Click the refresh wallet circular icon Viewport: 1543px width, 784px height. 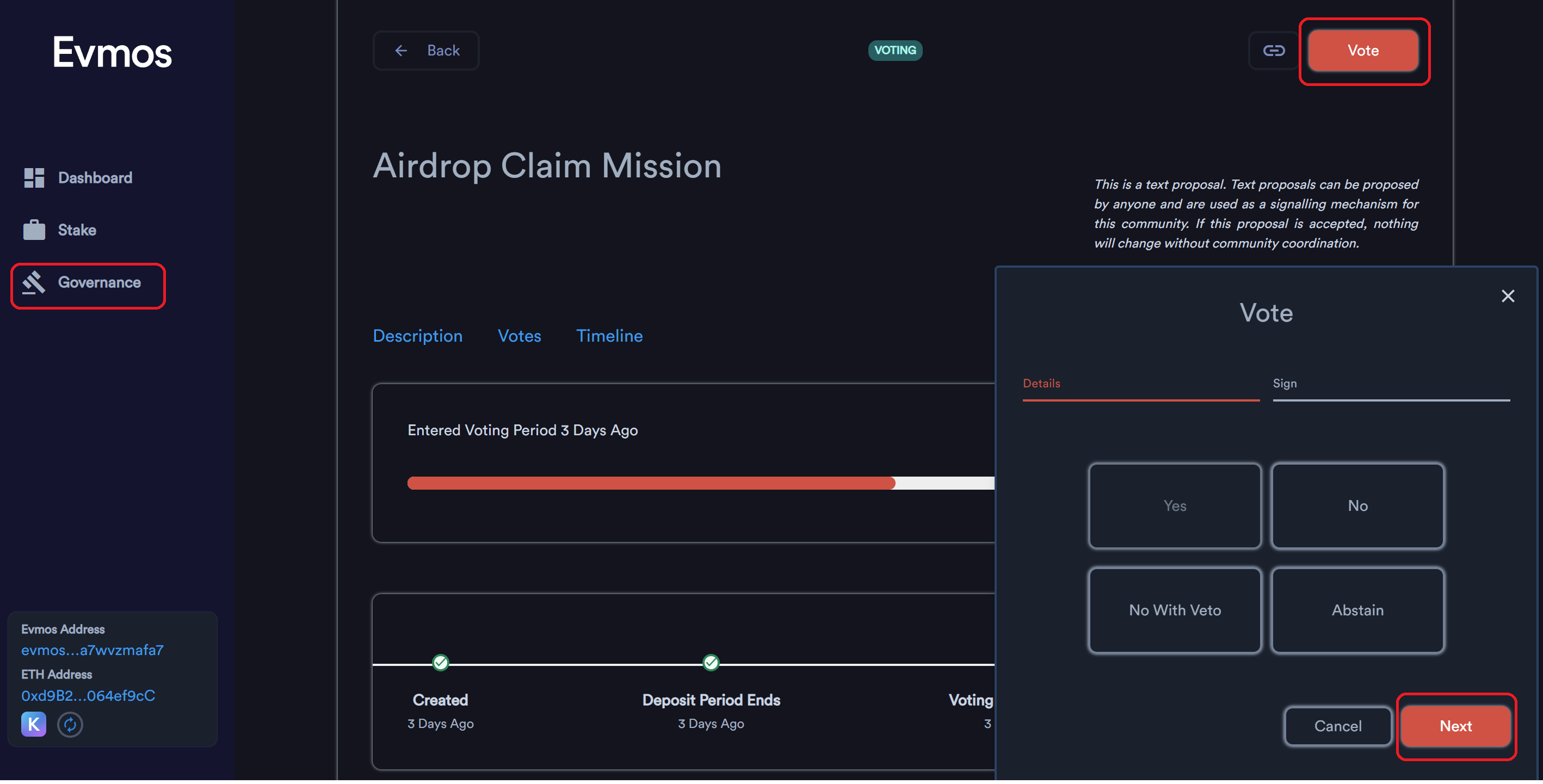tap(70, 725)
